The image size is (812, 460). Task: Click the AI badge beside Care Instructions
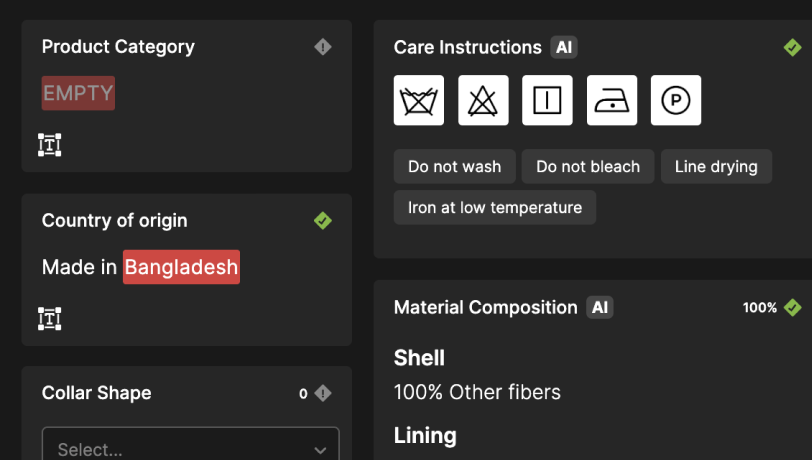click(x=564, y=47)
